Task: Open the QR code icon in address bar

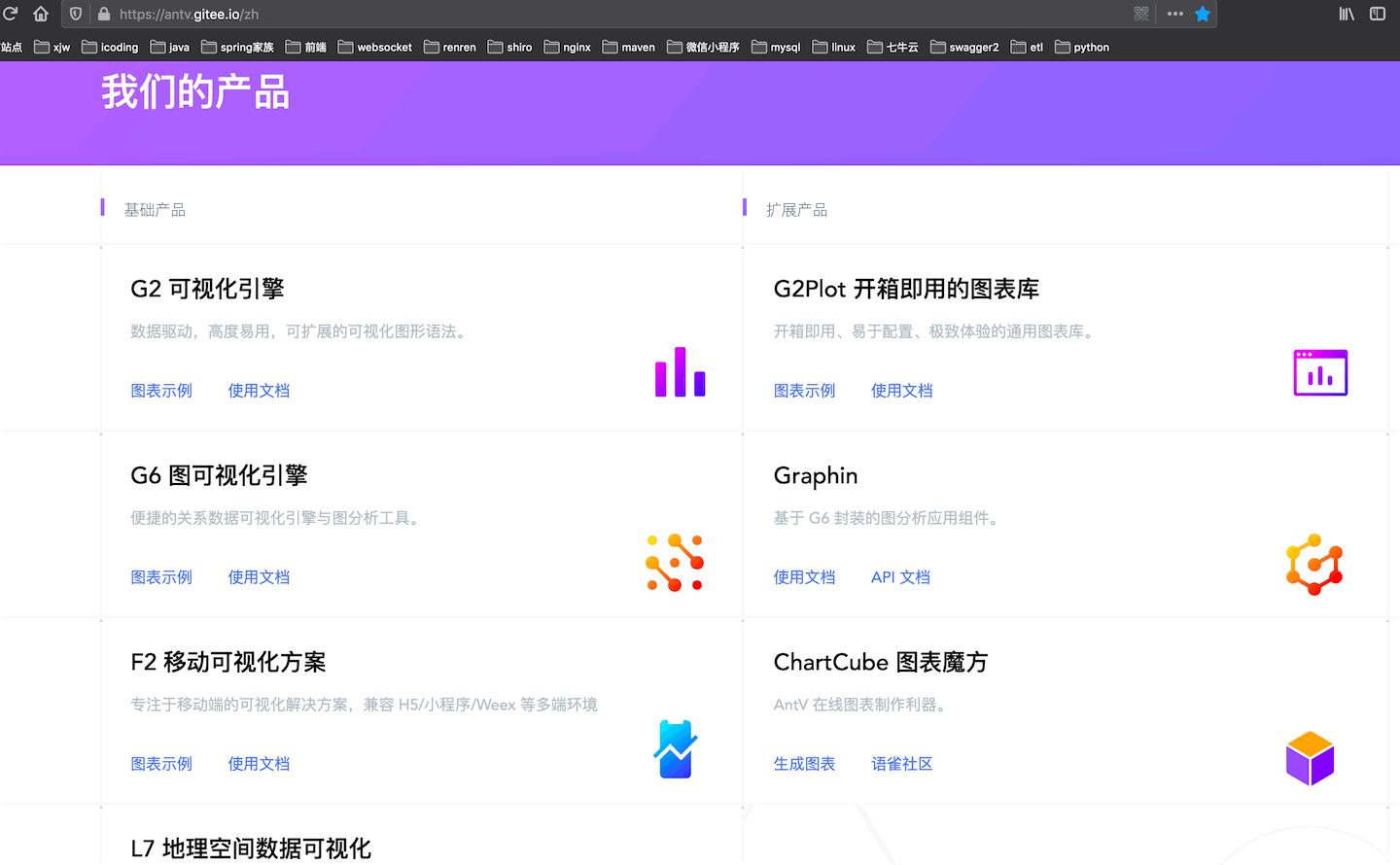Action: click(x=1141, y=14)
